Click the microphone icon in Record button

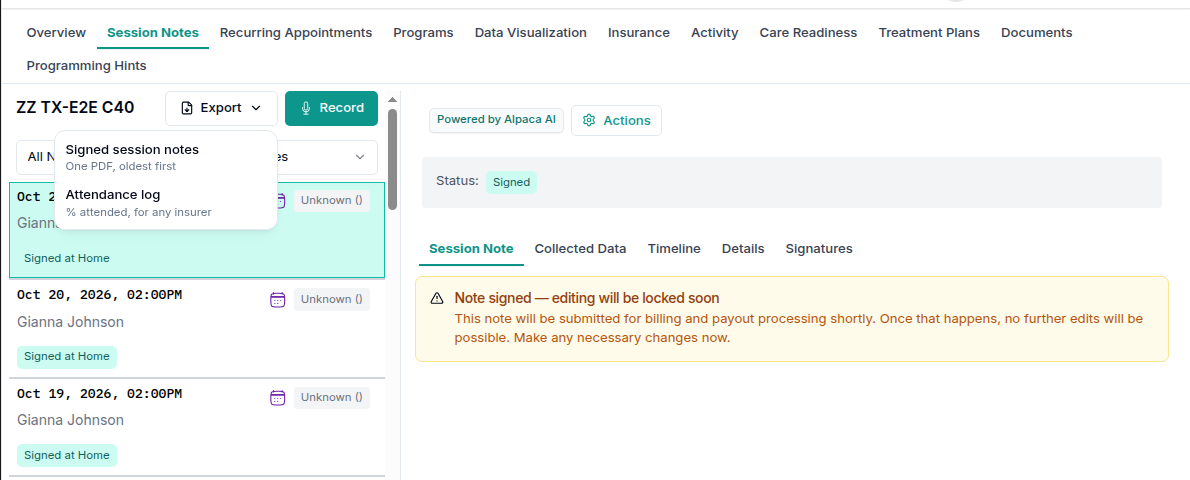click(x=307, y=108)
